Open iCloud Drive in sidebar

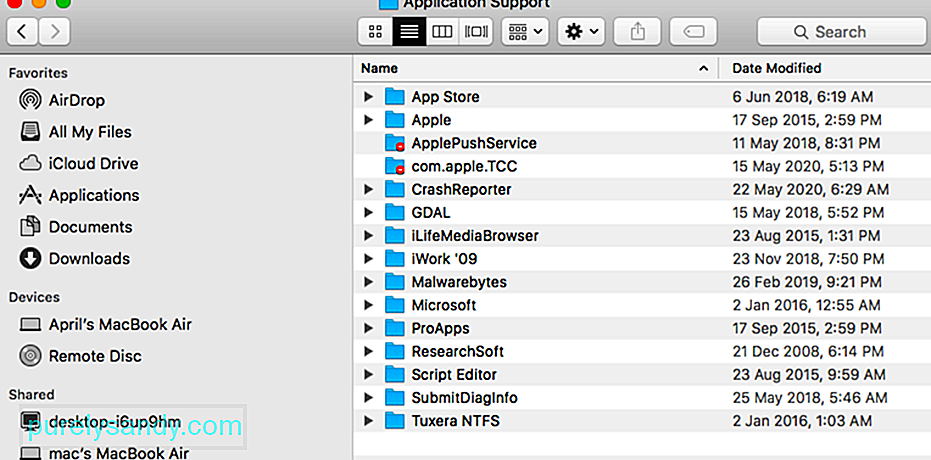78,164
